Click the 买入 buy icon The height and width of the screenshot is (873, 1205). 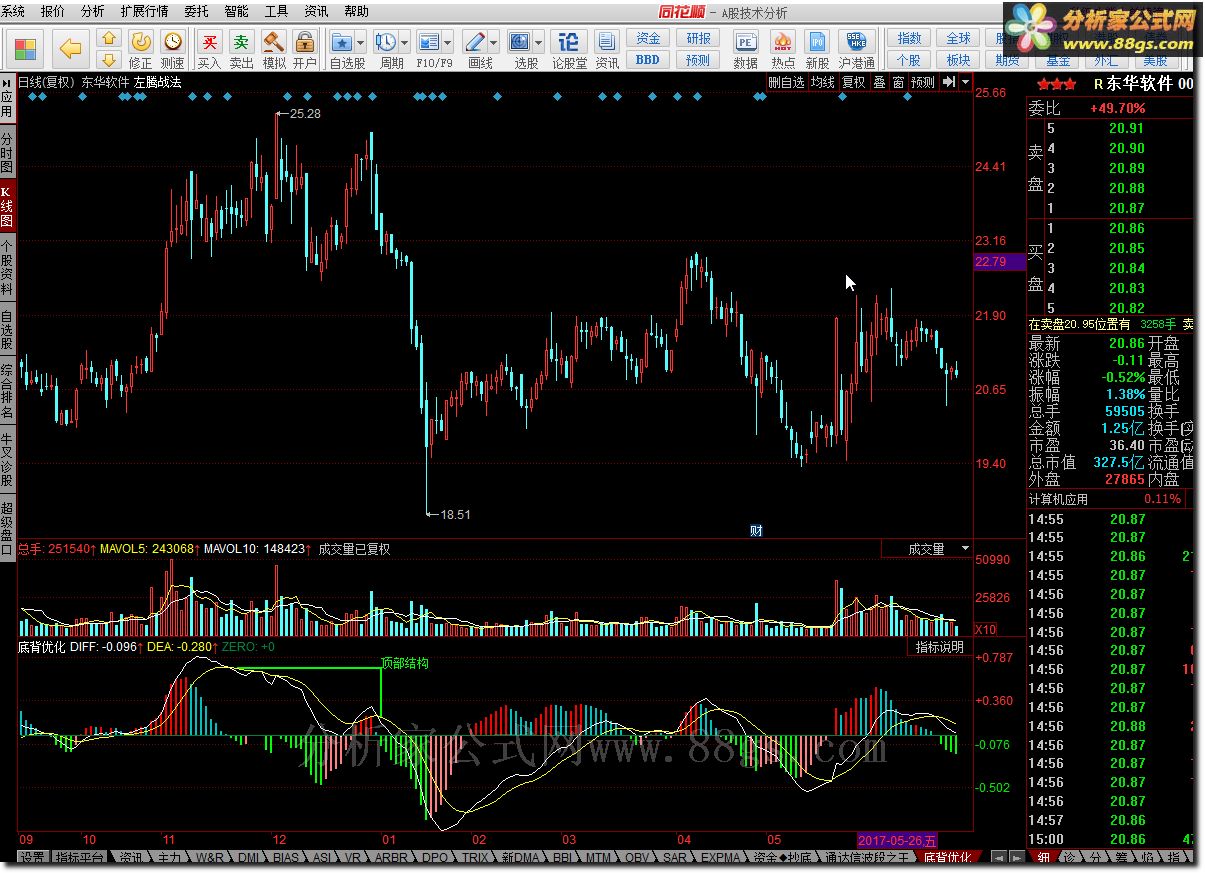click(209, 49)
